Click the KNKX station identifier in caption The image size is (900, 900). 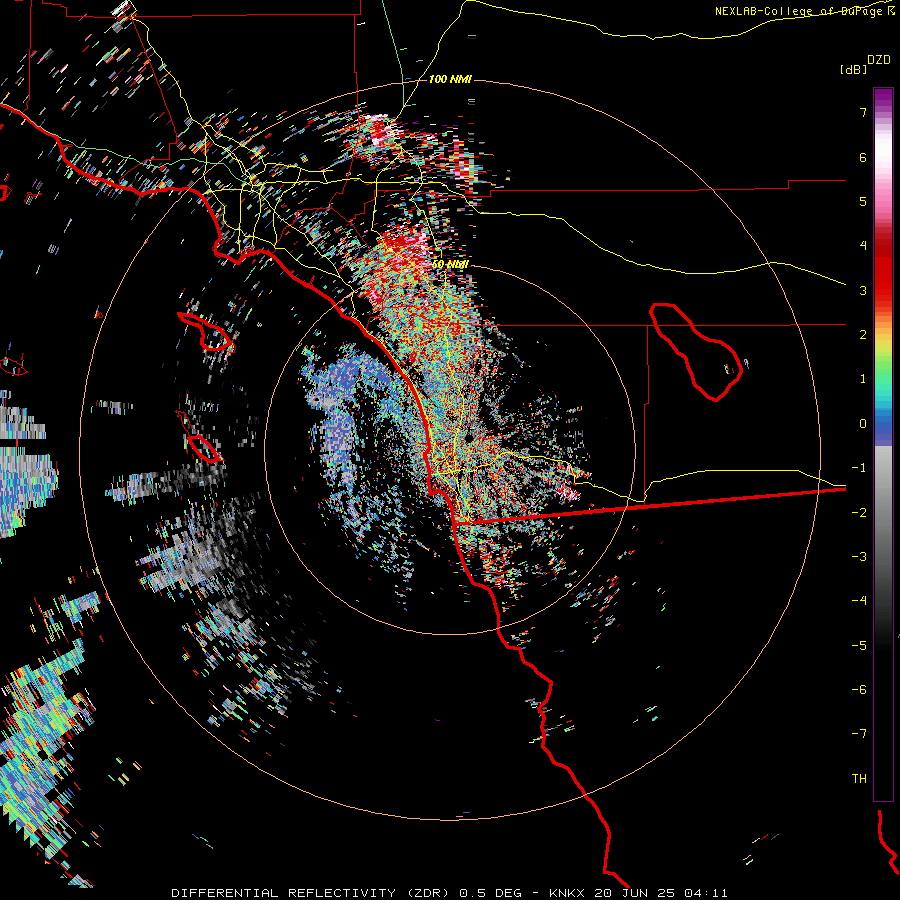point(567,893)
